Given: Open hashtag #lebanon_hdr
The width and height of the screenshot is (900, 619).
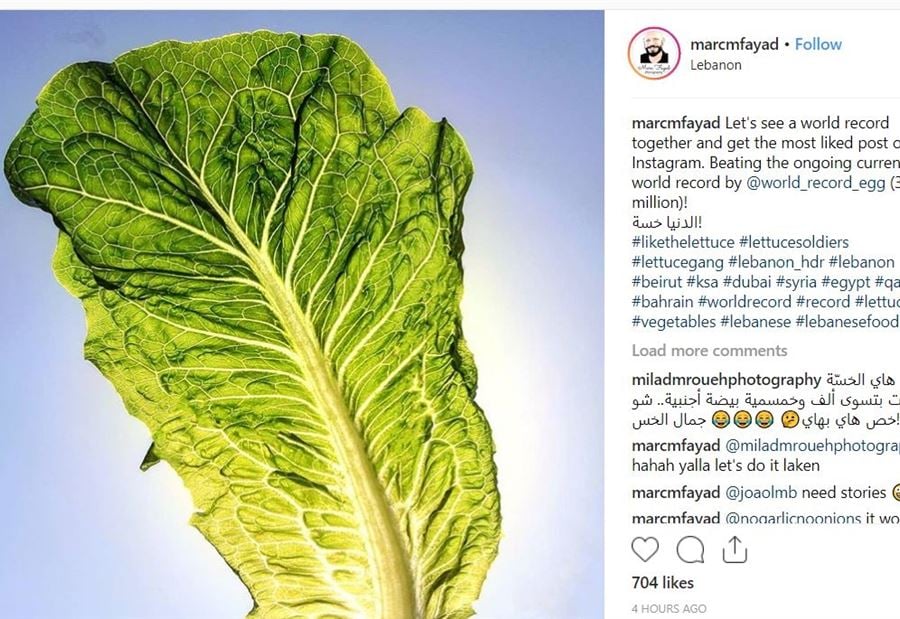Looking at the screenshot, I should coord(776,262).
